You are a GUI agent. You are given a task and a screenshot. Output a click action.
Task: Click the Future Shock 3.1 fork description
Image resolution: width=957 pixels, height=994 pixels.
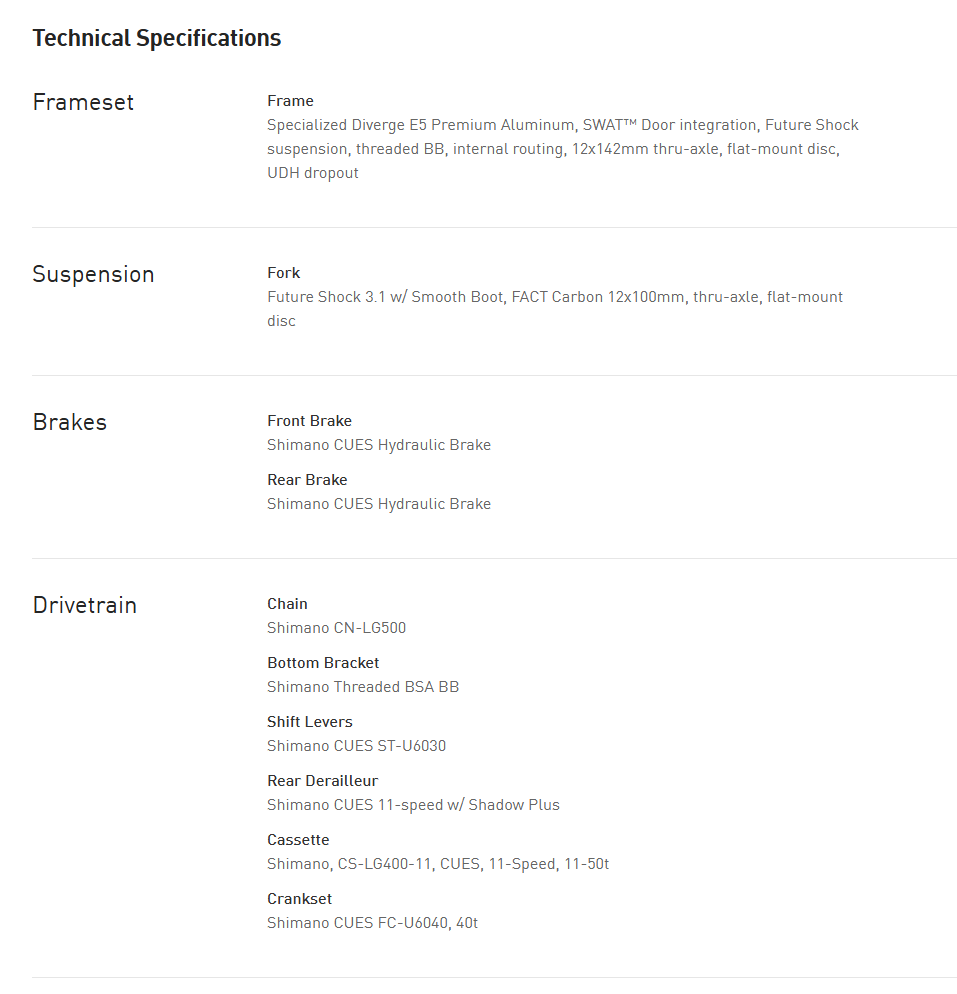[554, 308]
